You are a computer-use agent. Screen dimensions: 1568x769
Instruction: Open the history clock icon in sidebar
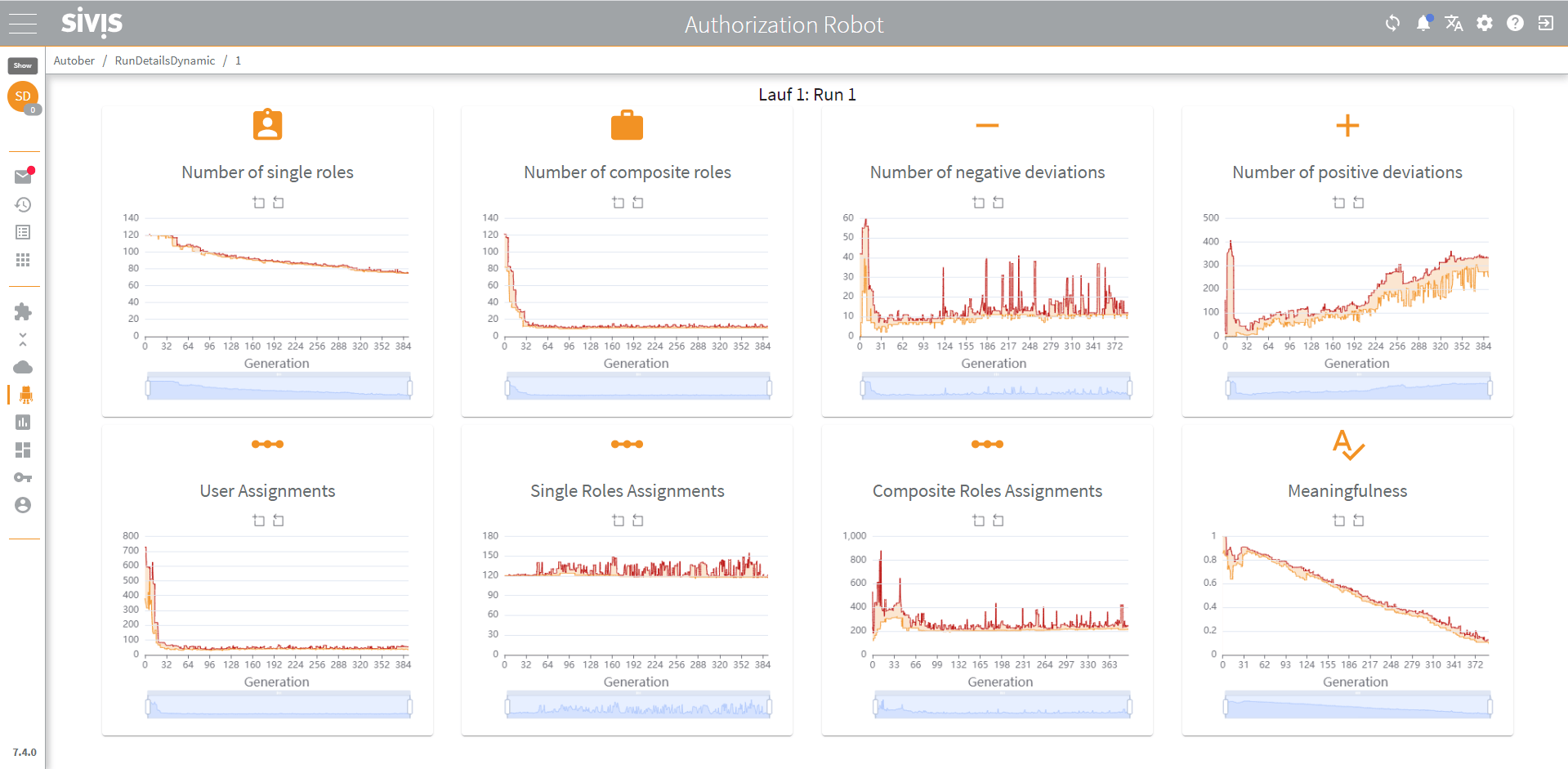23,204
